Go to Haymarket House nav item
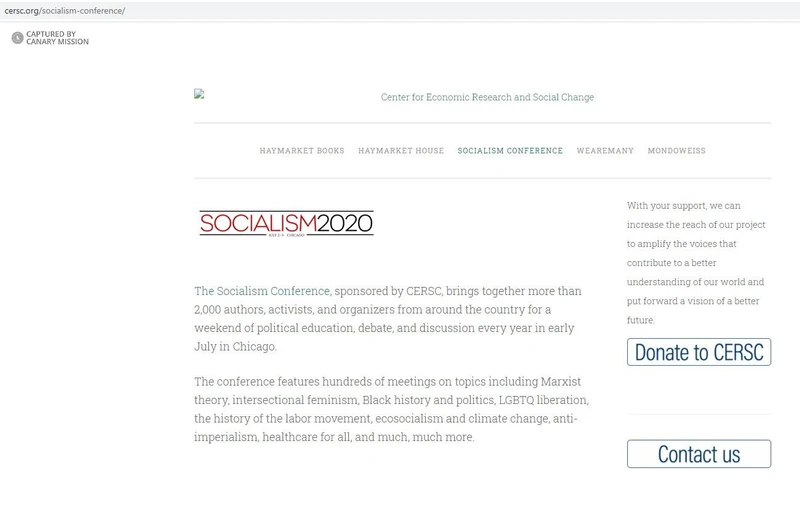Image resolution: width=800 pixels, height=505 pixels. point(400,151)
